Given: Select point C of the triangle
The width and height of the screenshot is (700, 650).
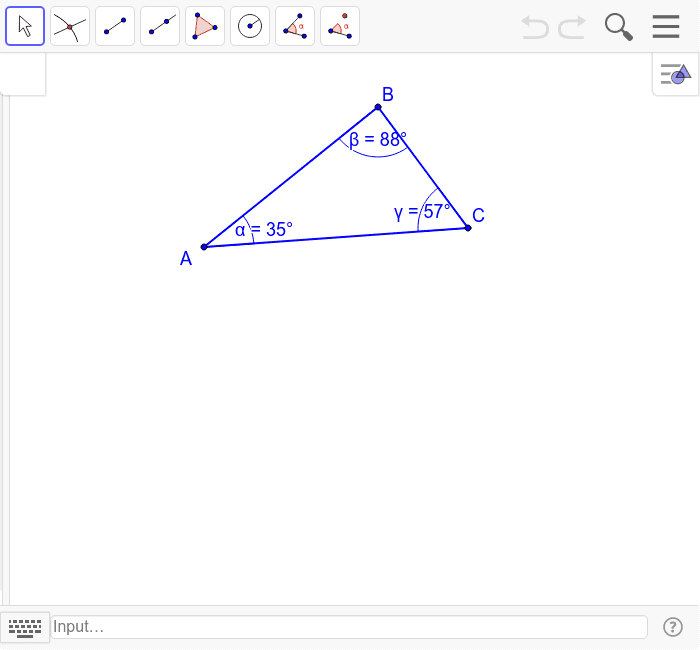Looking at the screenshot, I should pyautogui.click(x=468, y=228).
